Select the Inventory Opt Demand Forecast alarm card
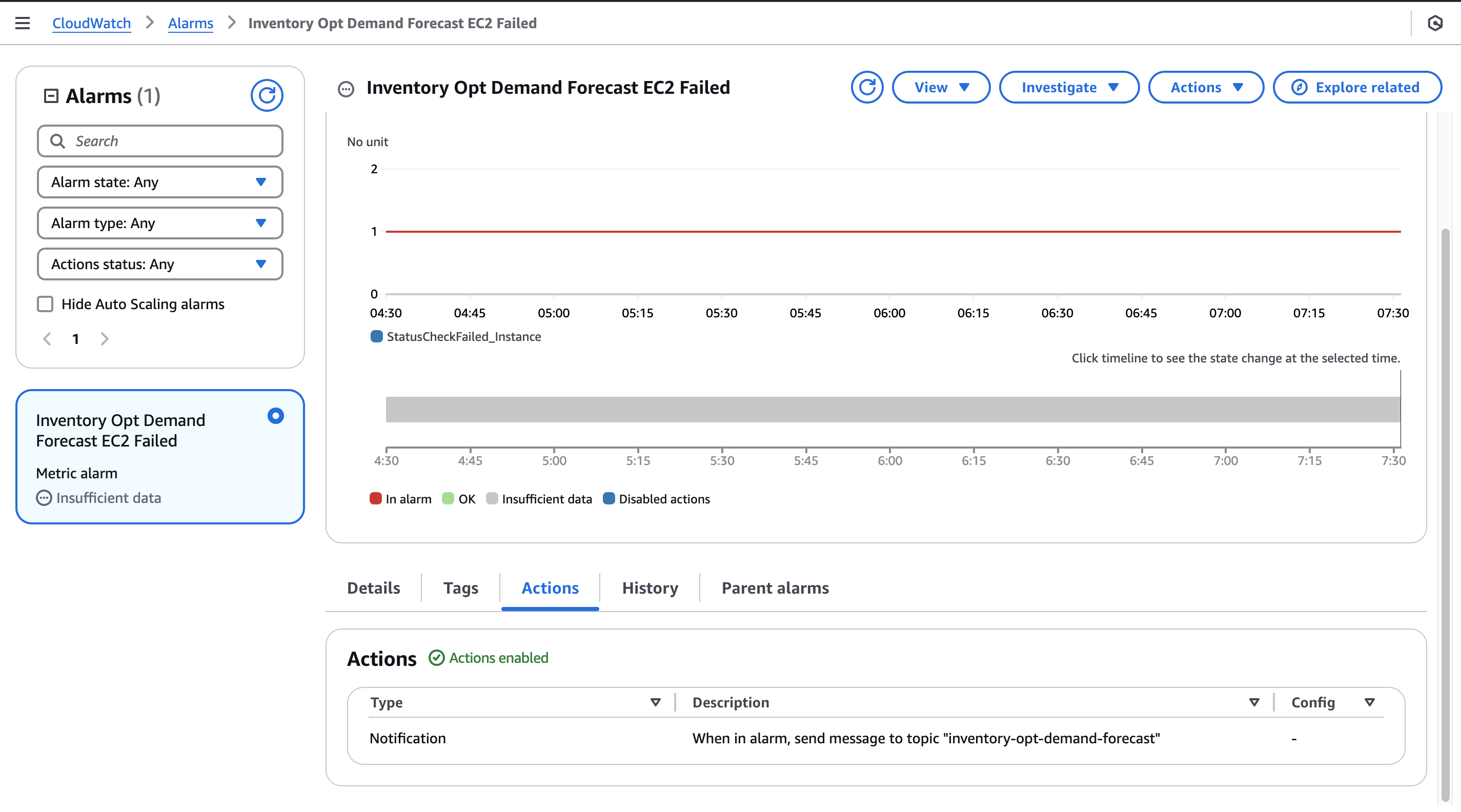1461x812 pixels. (x=160, y=457)
